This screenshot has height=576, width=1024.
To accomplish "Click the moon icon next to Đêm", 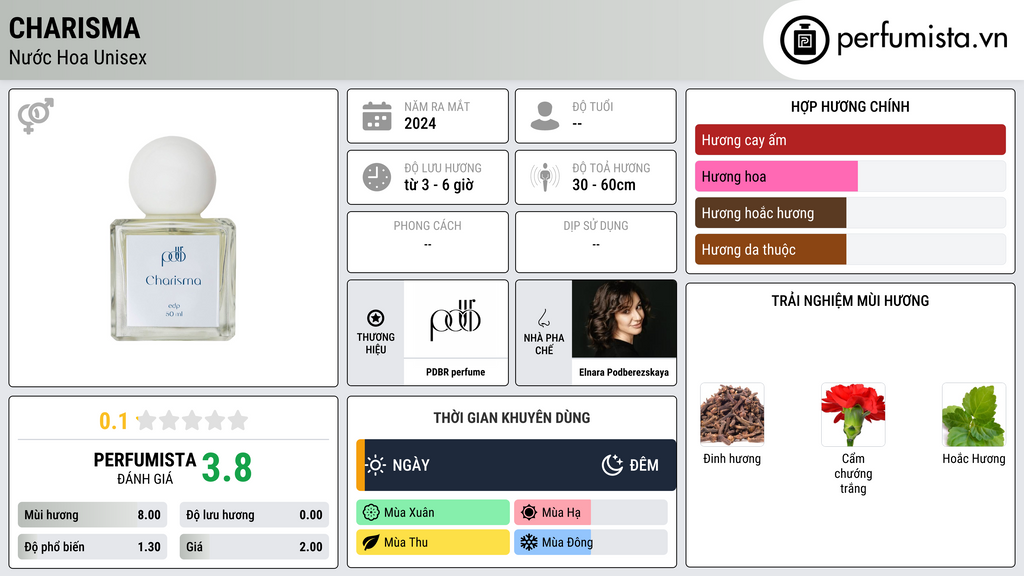I will pyautogui.click(x=612, y=465).
